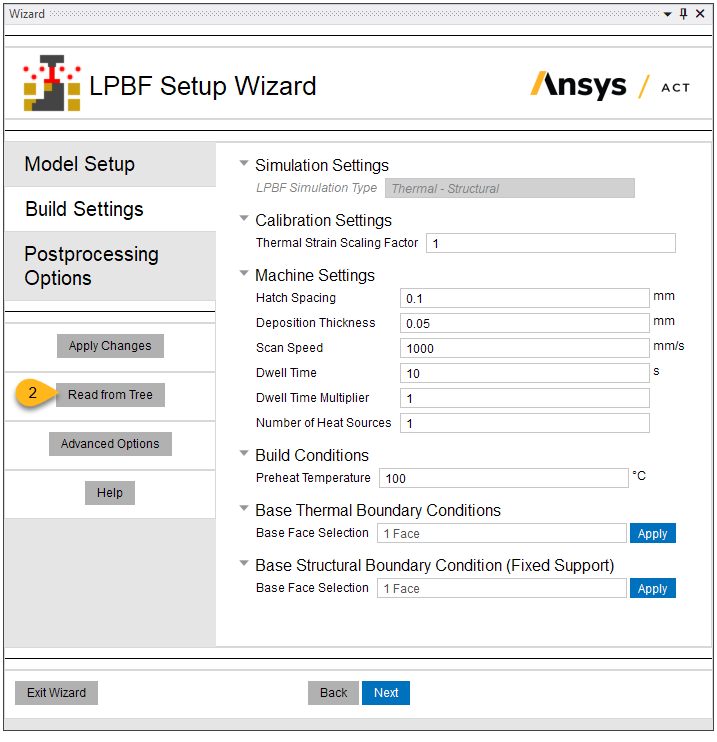Click the Scan Speed label
Image resolution: width=717 pixels, height=742 pixels.
pos(289,348)
